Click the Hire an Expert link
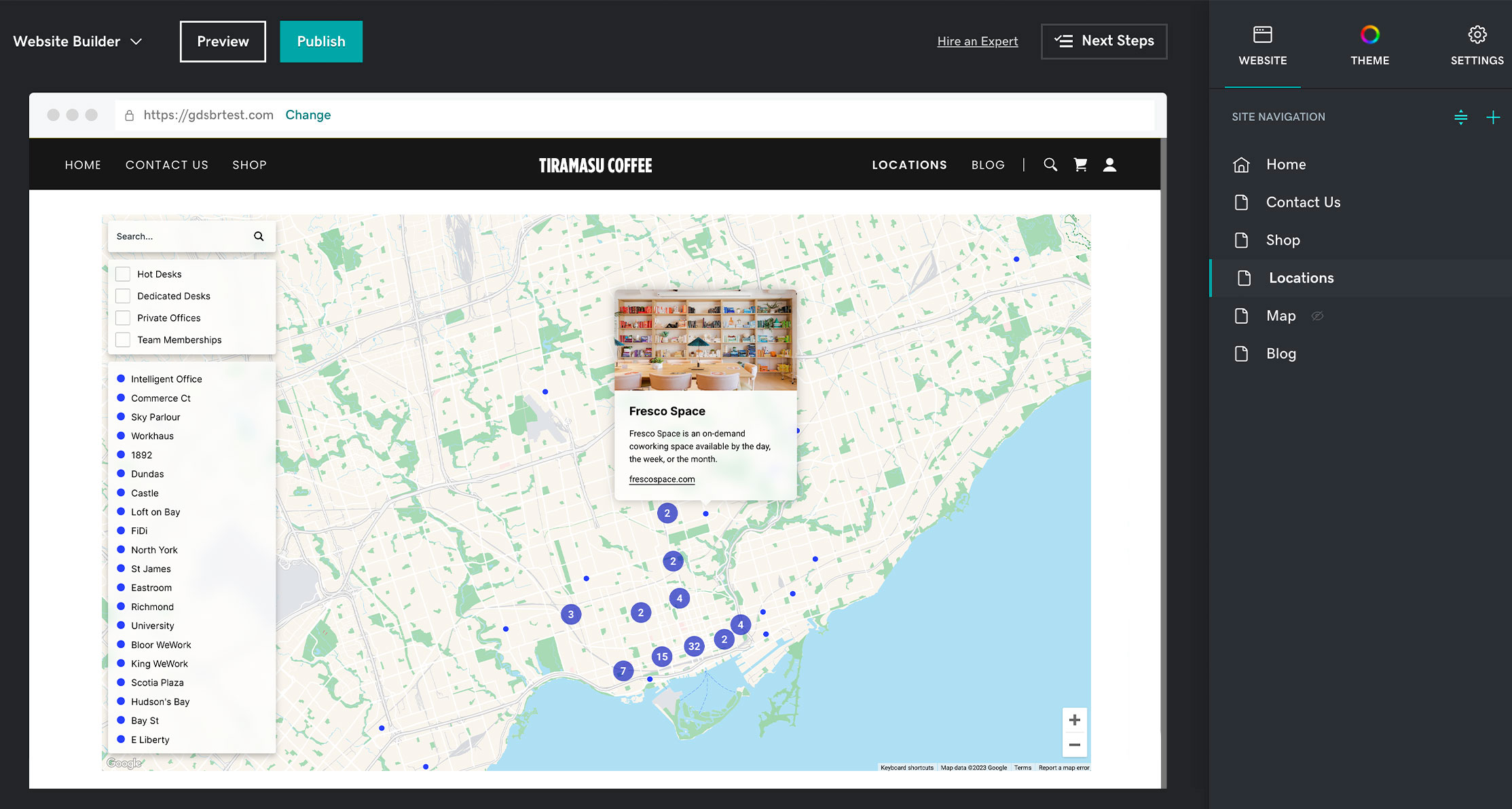 point(978,41)
